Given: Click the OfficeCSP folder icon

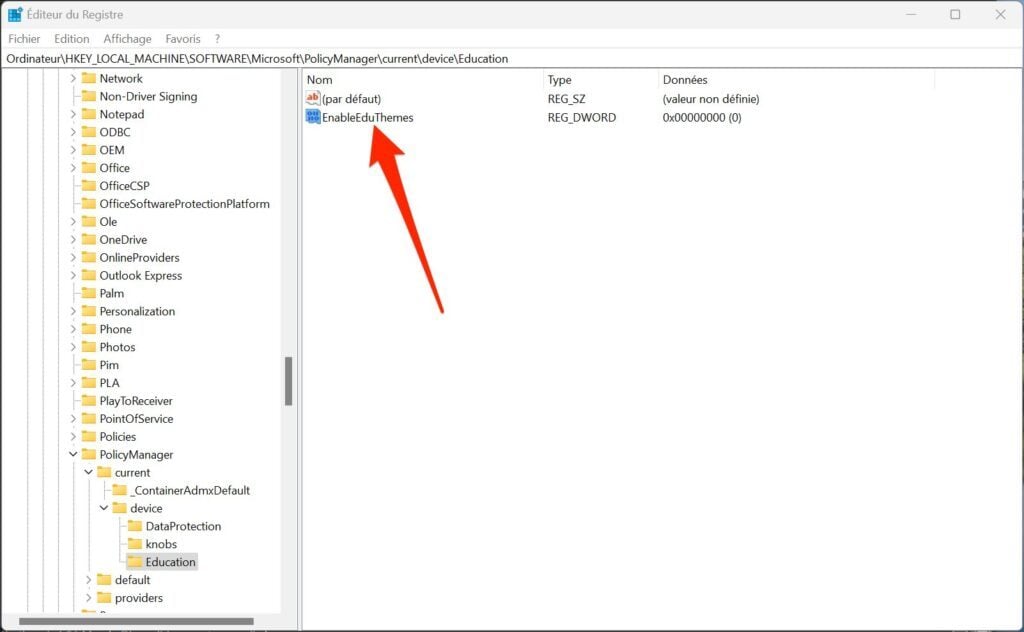Looking at the screenshot, I should point(89,186).
